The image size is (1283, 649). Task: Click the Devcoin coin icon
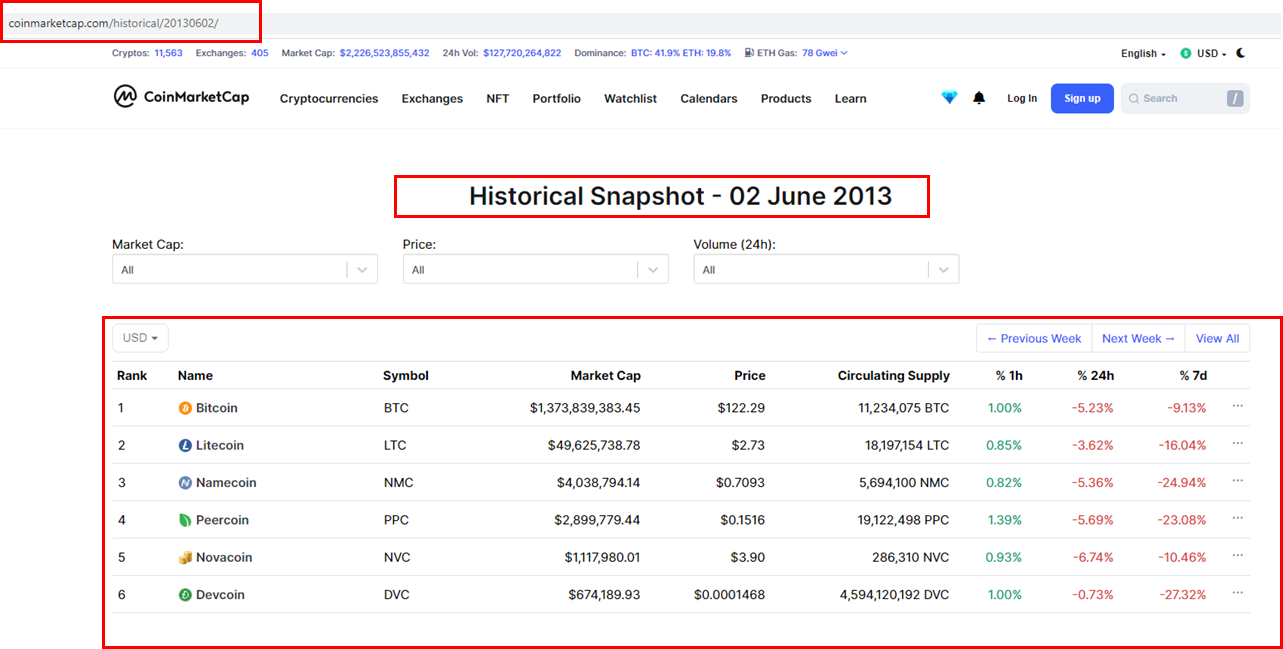[184, 595]
